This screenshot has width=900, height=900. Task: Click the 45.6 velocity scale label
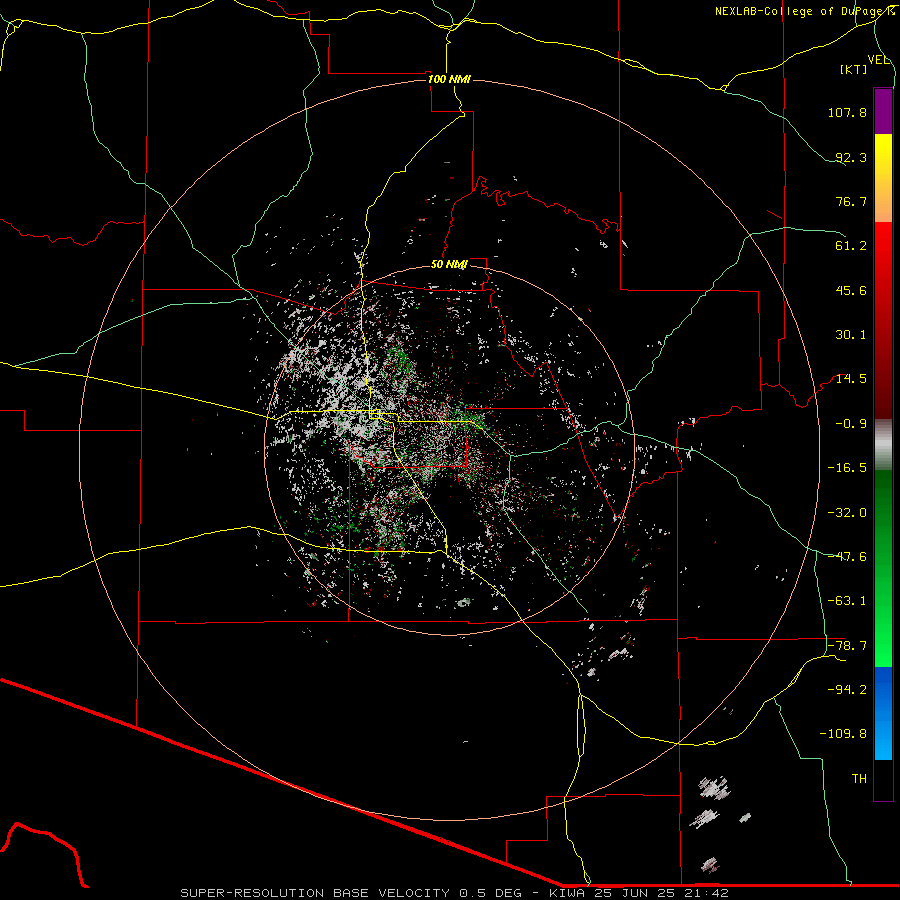(851, 290)
